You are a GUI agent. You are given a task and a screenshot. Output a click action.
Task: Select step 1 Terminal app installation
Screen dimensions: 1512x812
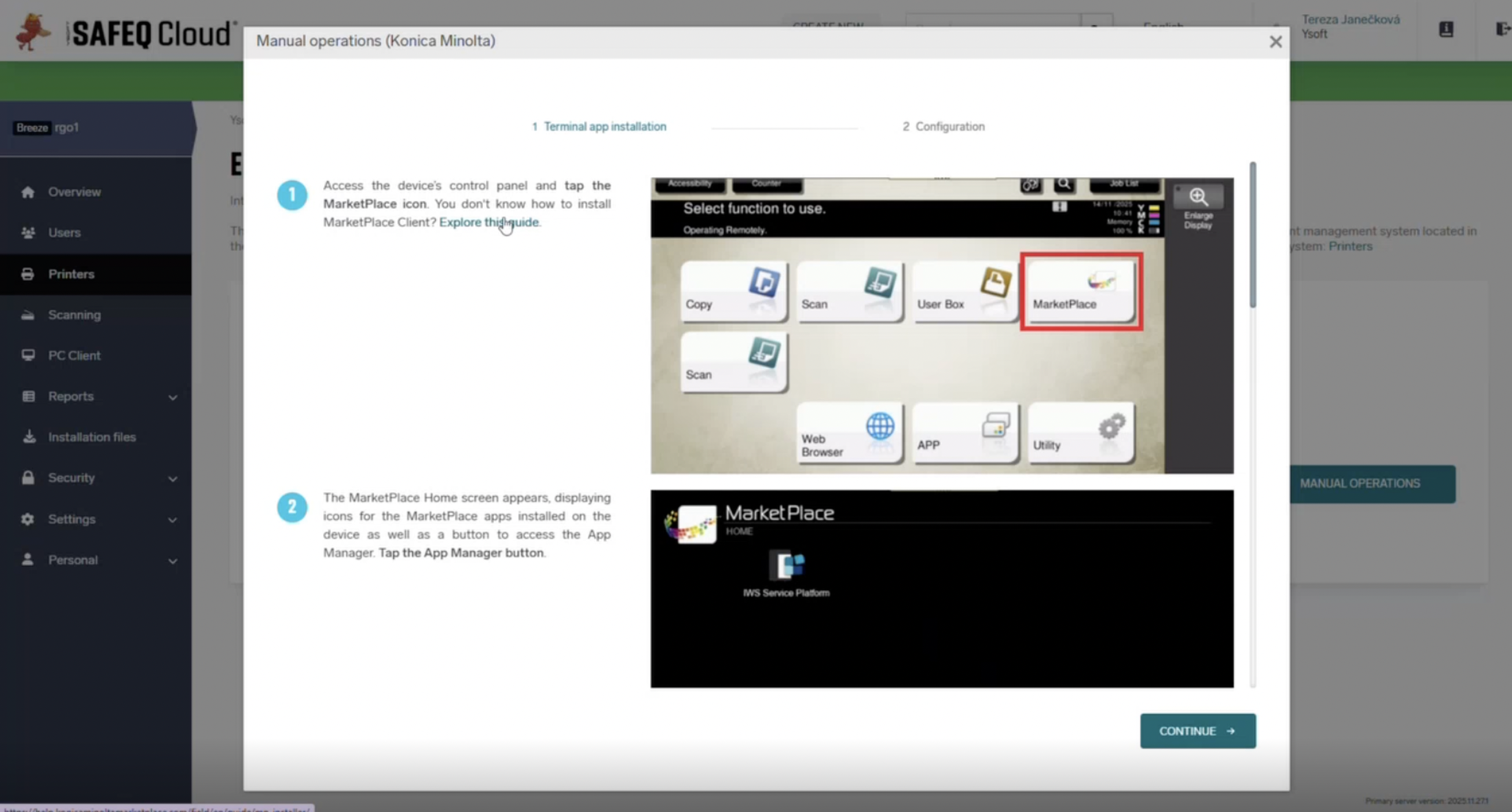point(598,126)
